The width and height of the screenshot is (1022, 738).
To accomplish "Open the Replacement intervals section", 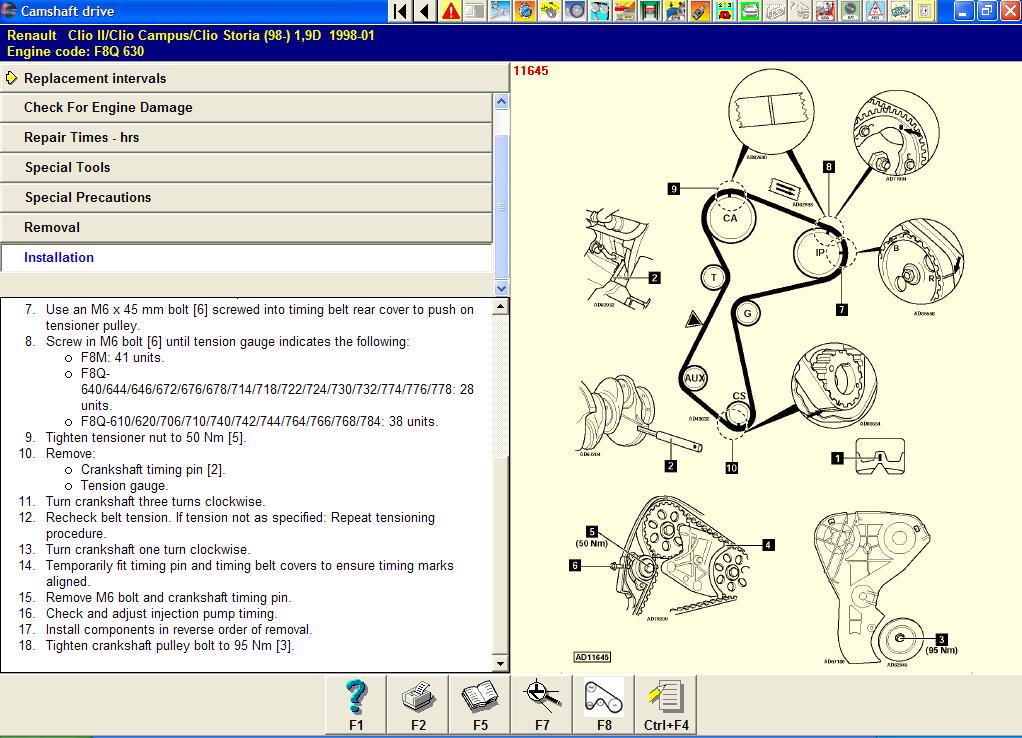I will click(254, 78).
